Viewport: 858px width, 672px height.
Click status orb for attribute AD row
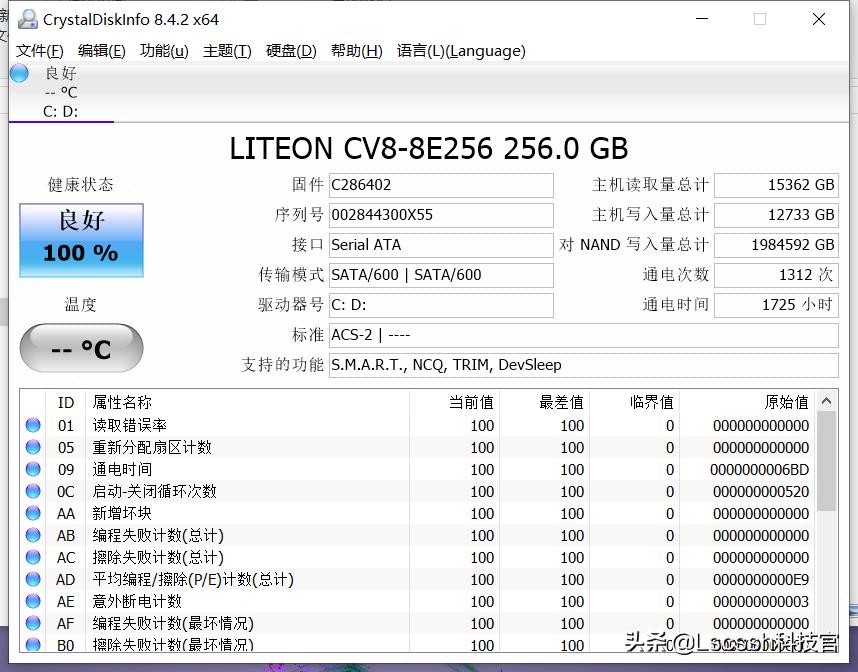(33, 579)
